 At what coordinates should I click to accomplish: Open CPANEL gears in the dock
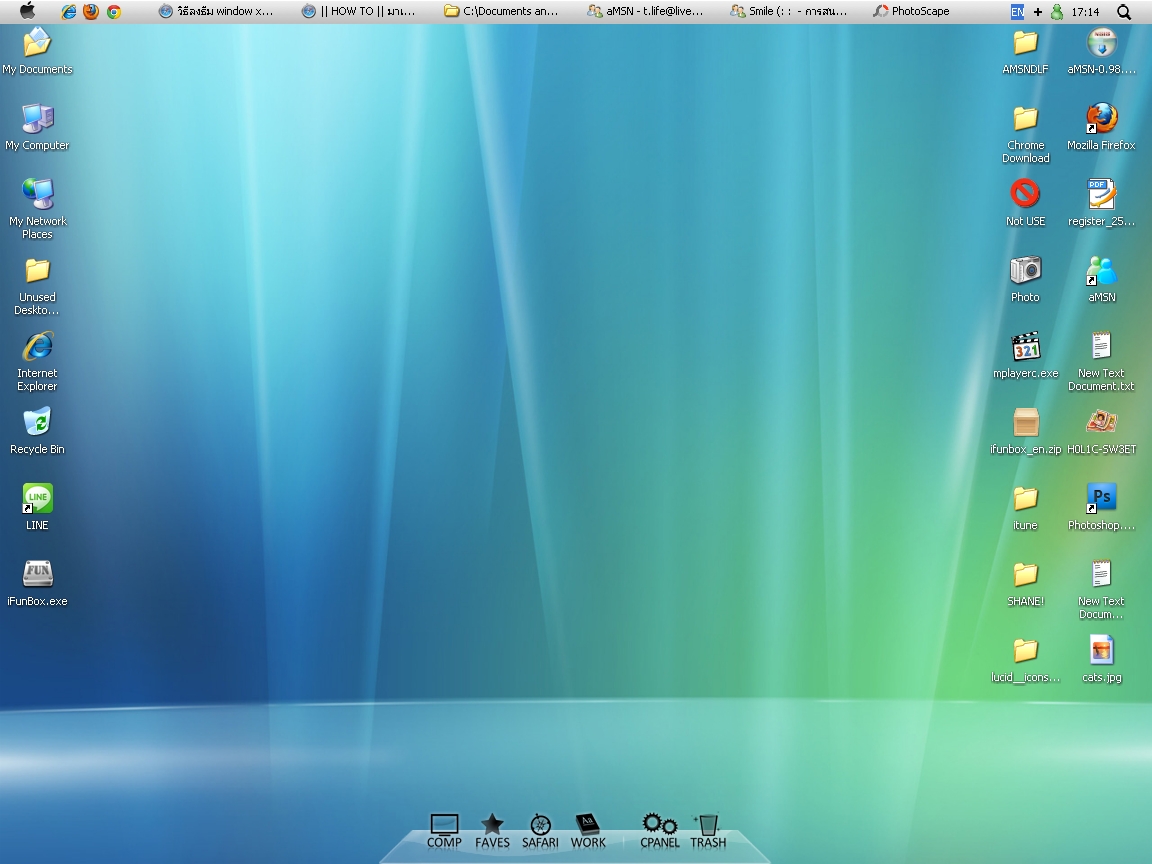click(660, 831)
